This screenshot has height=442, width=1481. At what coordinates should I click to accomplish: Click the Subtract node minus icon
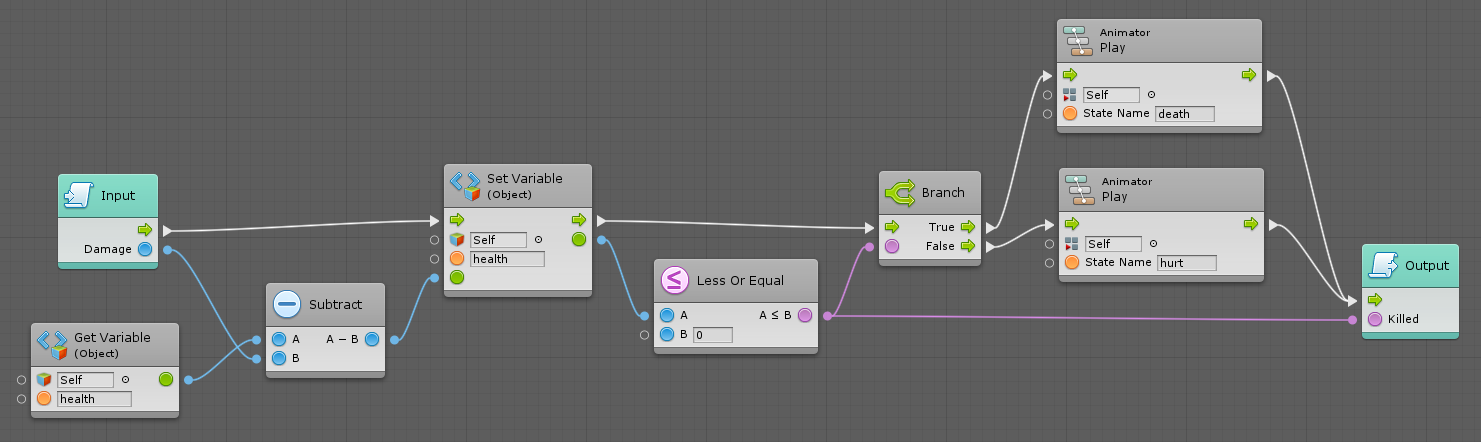[x=287, y=303]
